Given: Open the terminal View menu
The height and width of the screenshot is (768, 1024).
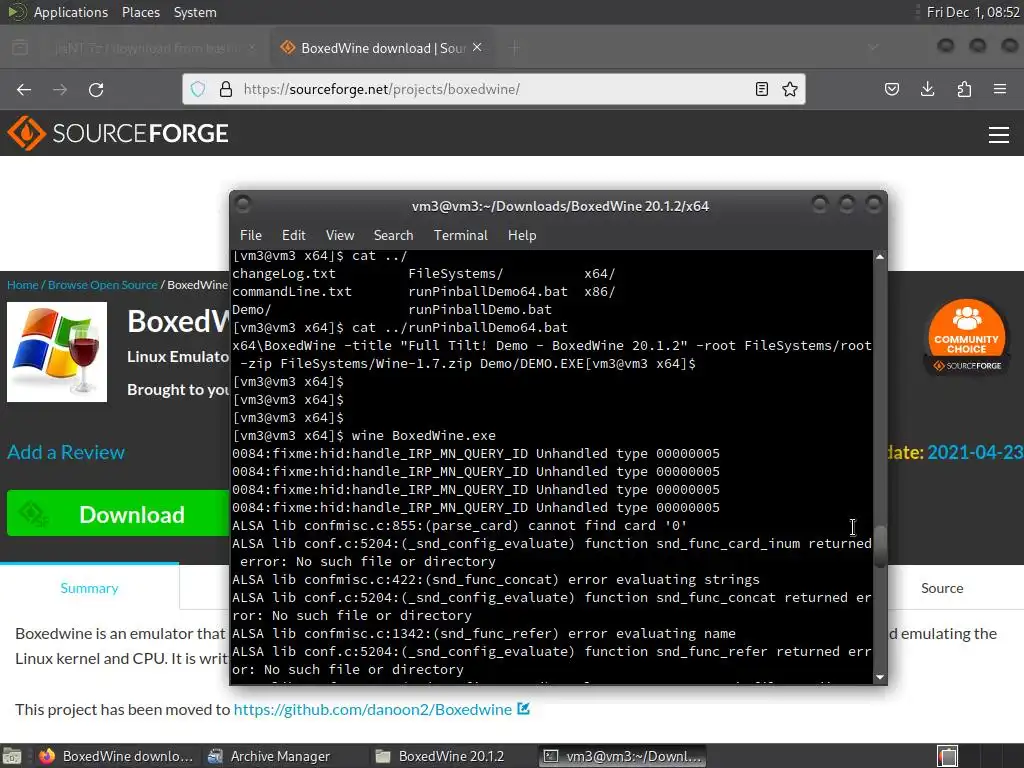Looking at the screenshot, I should click(340, 235).
